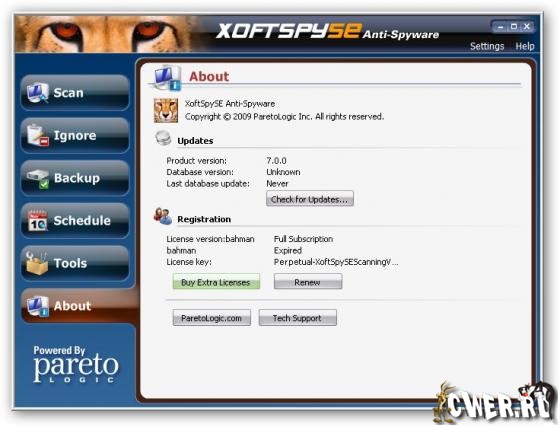
Task: Open the ParetoLogic.com website button
Action: (211, 317)
